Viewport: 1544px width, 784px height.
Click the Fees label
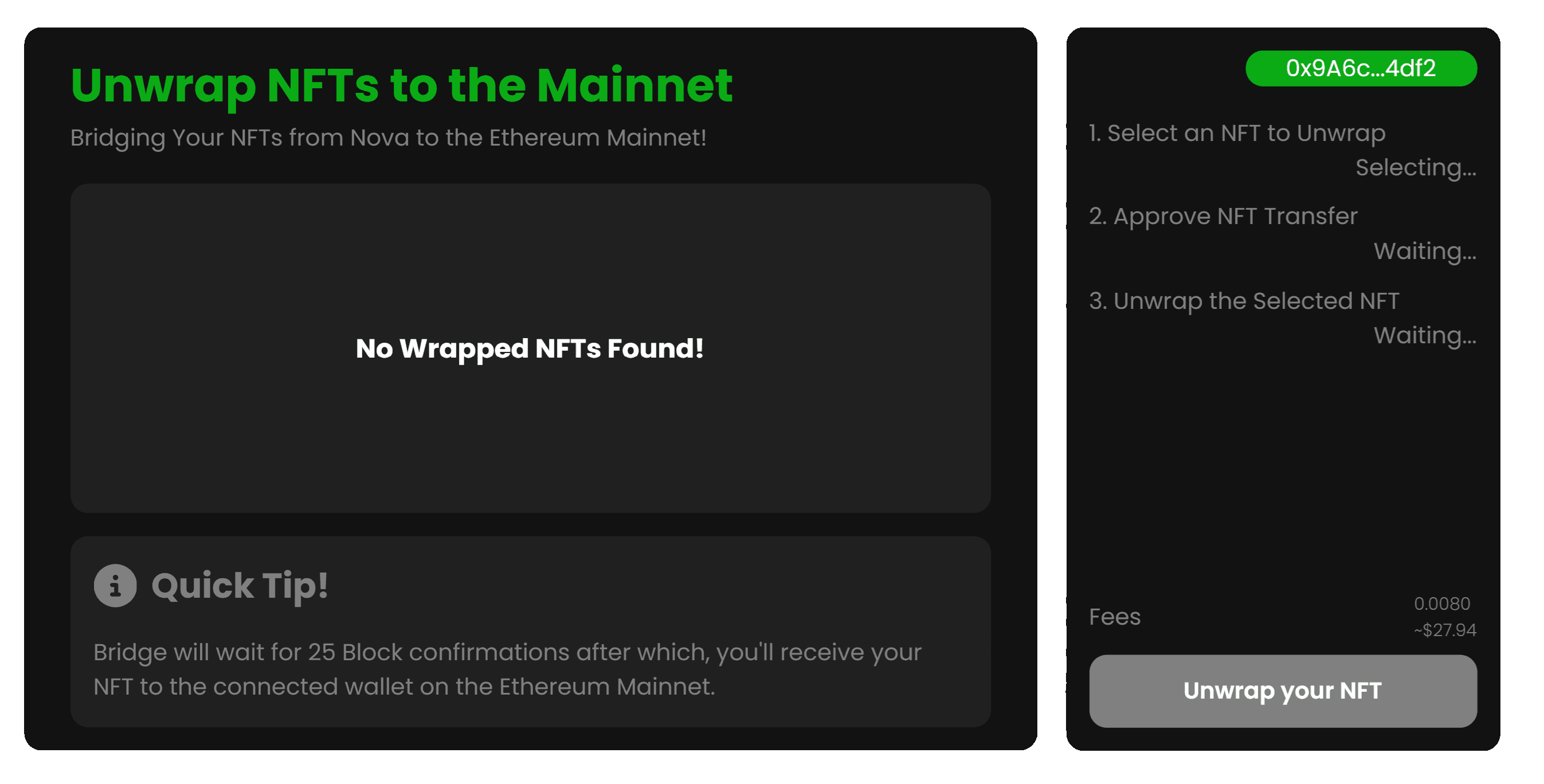1114,617
